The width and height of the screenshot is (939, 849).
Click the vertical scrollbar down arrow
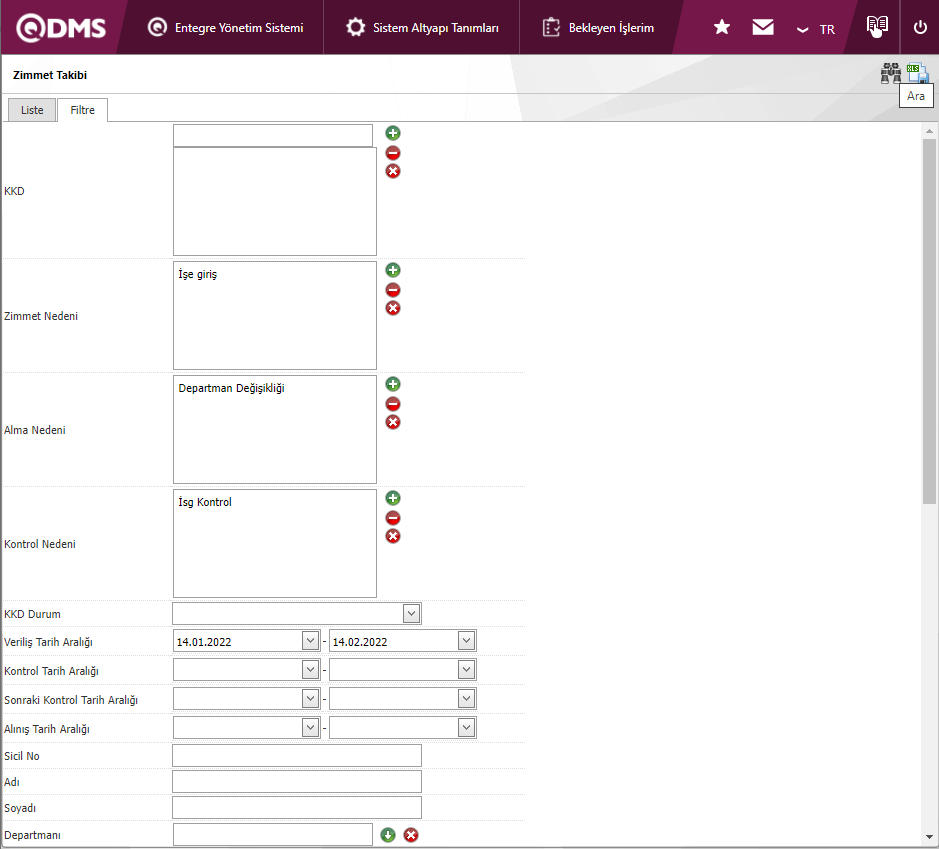(x=929, y=837)
